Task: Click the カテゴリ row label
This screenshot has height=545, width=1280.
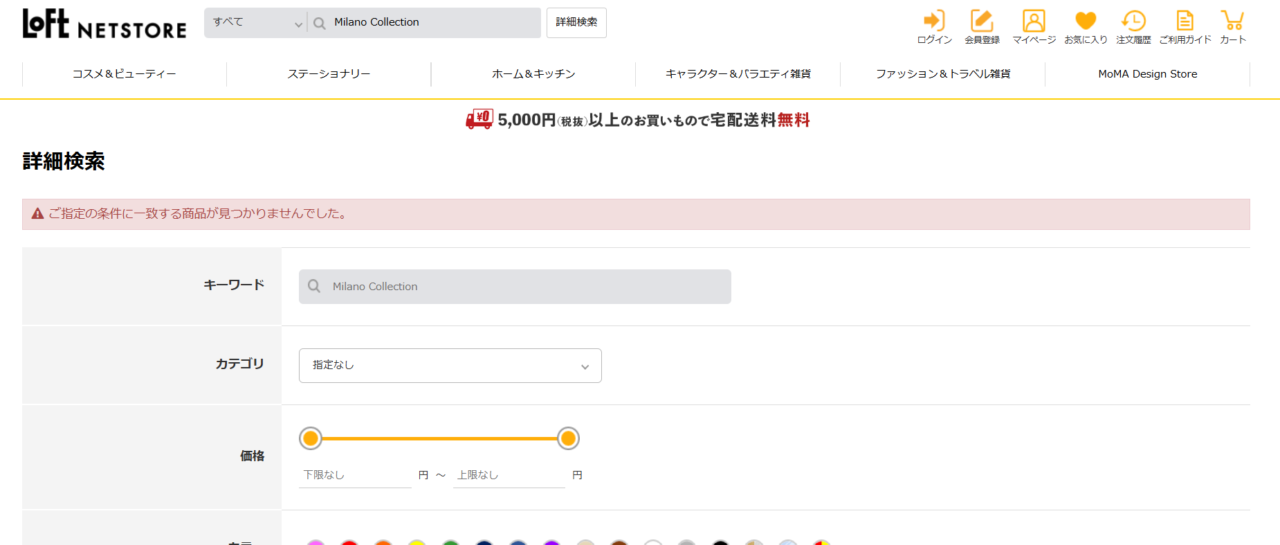Action: pos(240,364)
